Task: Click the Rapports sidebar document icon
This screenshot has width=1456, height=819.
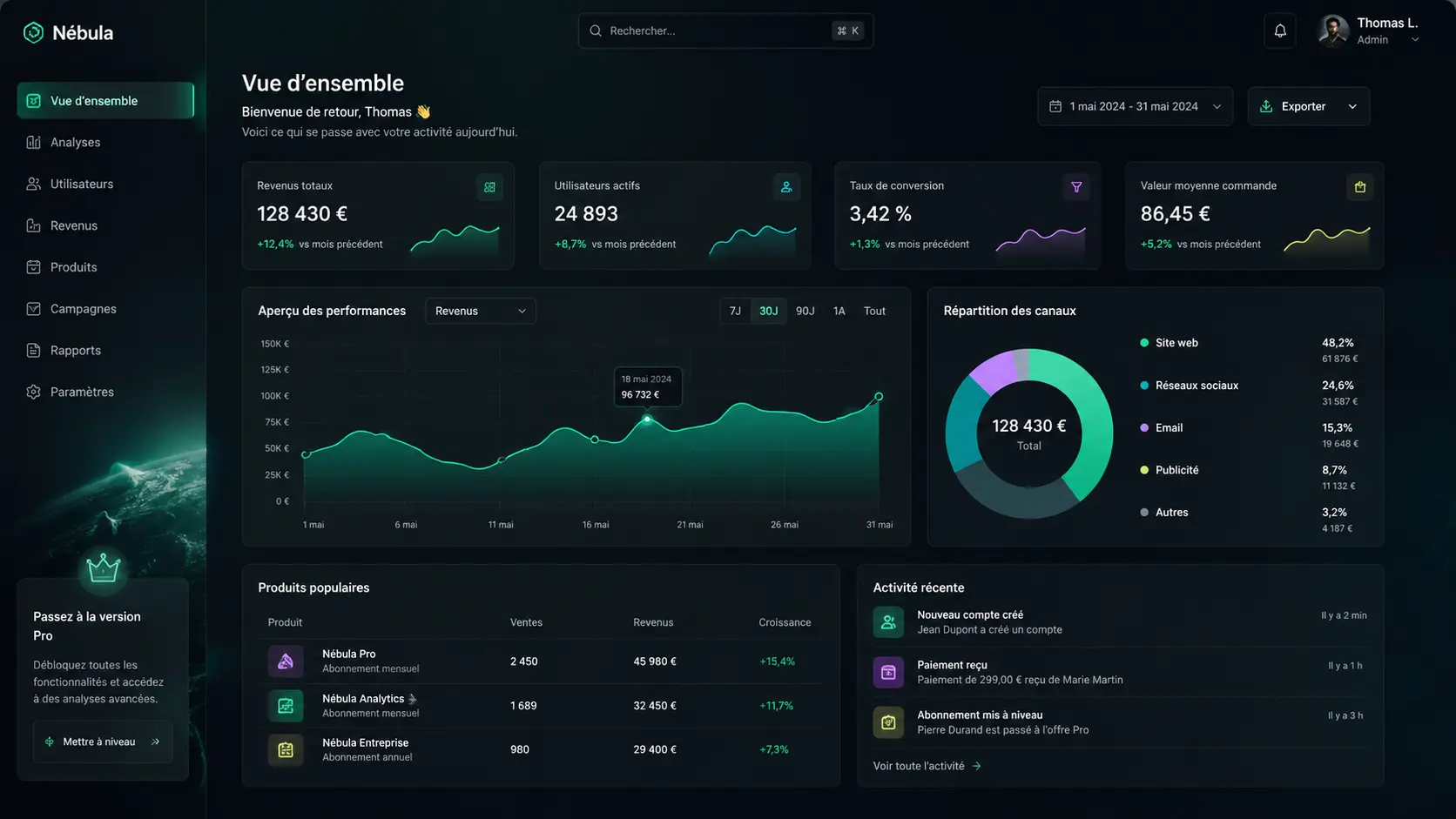Action: click(33, 350)
